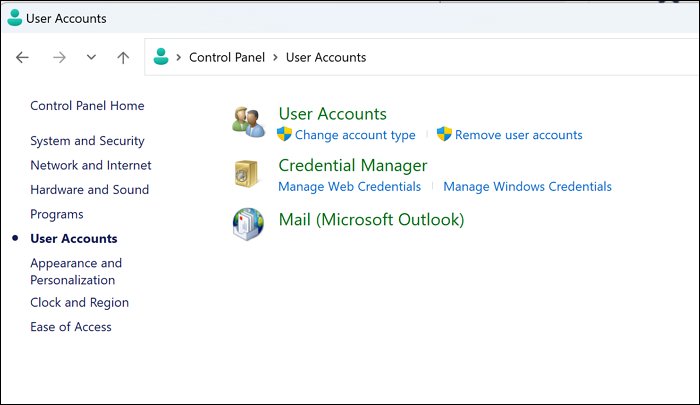The height and width of the screenshot is (405, 700).
Task: Click Change account type link
Action: 355,135
